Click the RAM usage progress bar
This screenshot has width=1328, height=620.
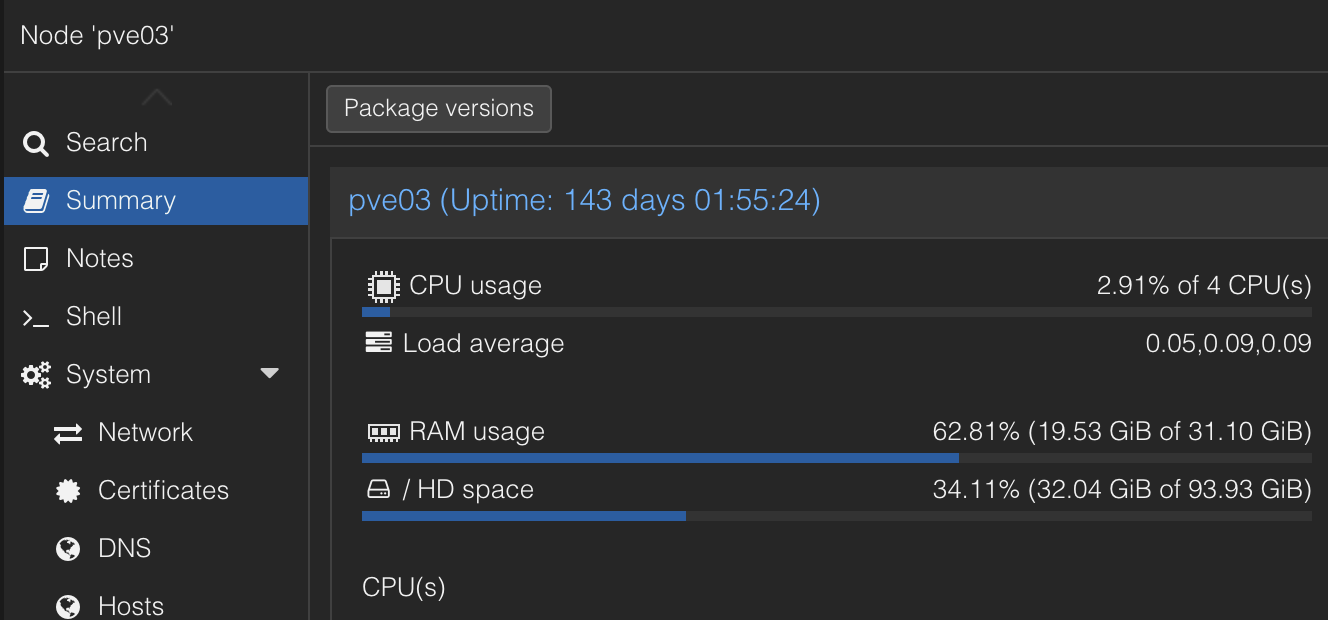[x=836, y=458]
